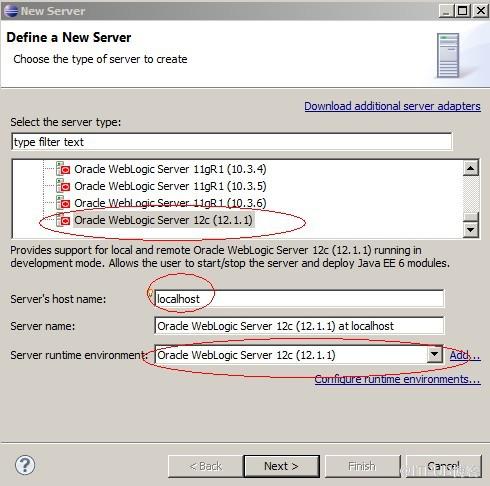
Task: Select Oracle WebLogic Server 11gR1 (10.3.4) entry
Action: [x=170, y=169]
